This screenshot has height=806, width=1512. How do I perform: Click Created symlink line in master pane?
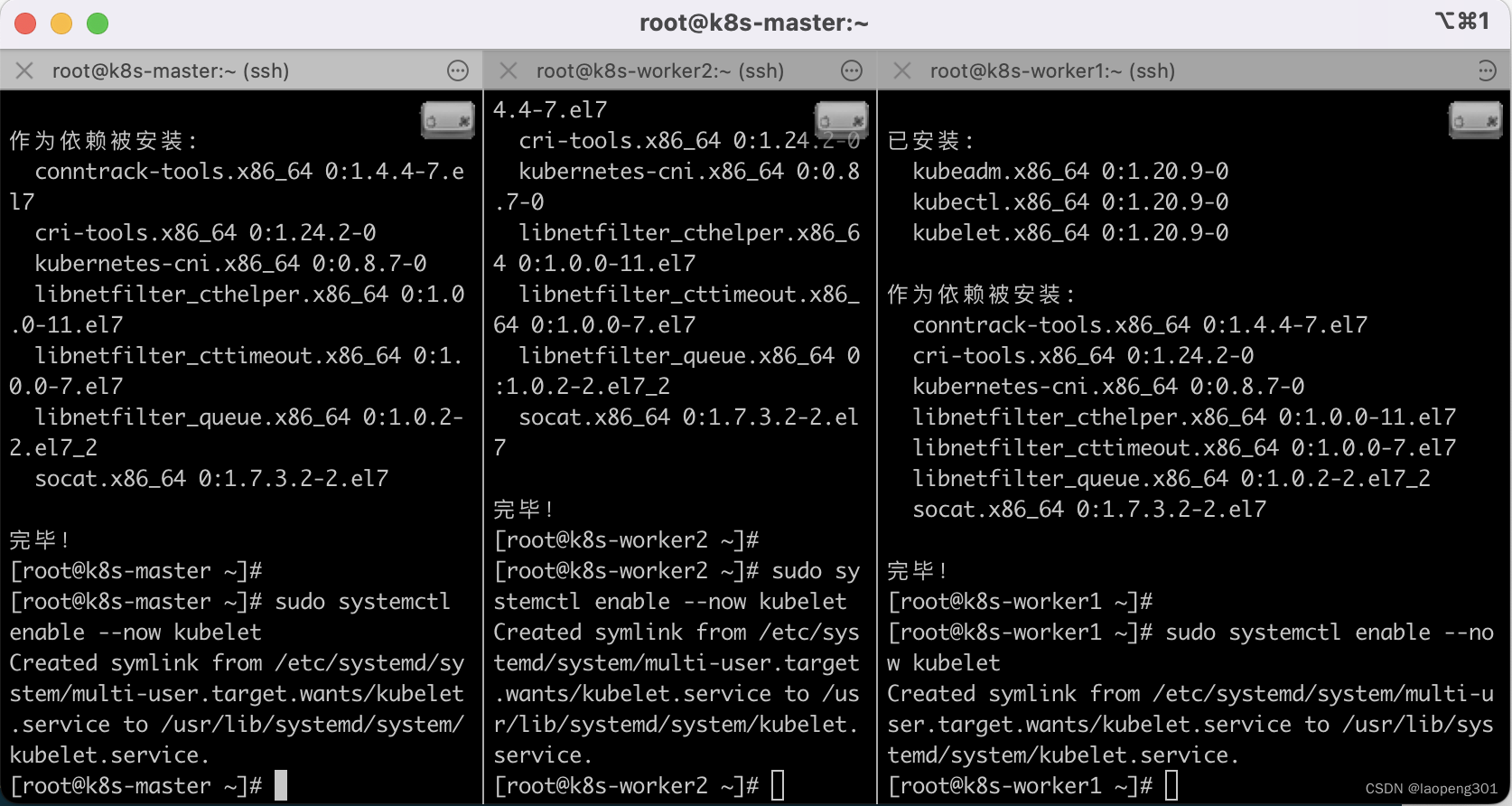tap(237, 708)
